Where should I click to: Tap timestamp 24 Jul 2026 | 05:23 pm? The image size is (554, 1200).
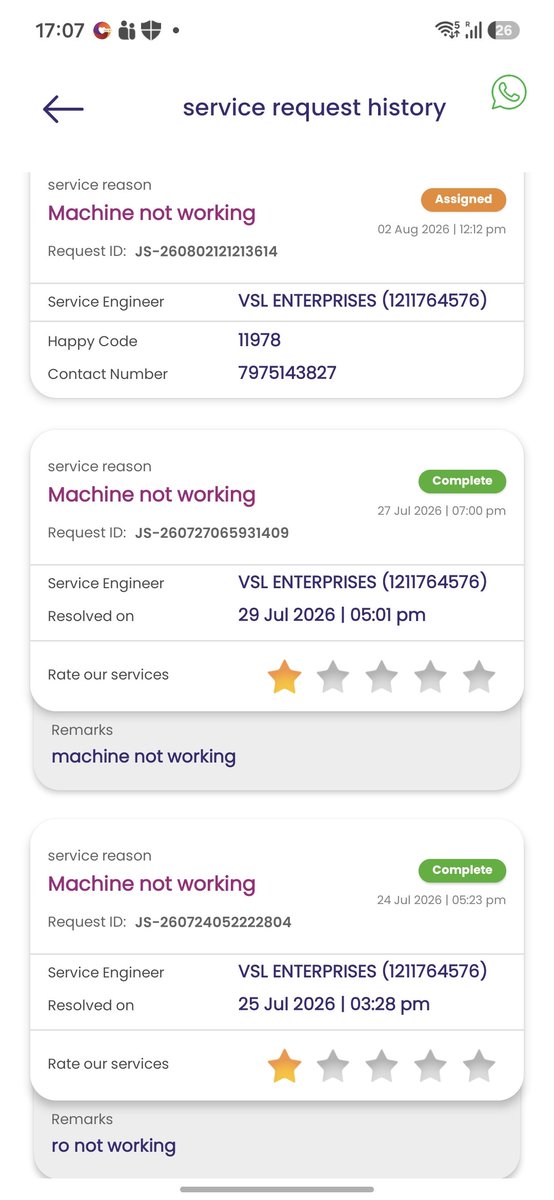coord(441,900)
